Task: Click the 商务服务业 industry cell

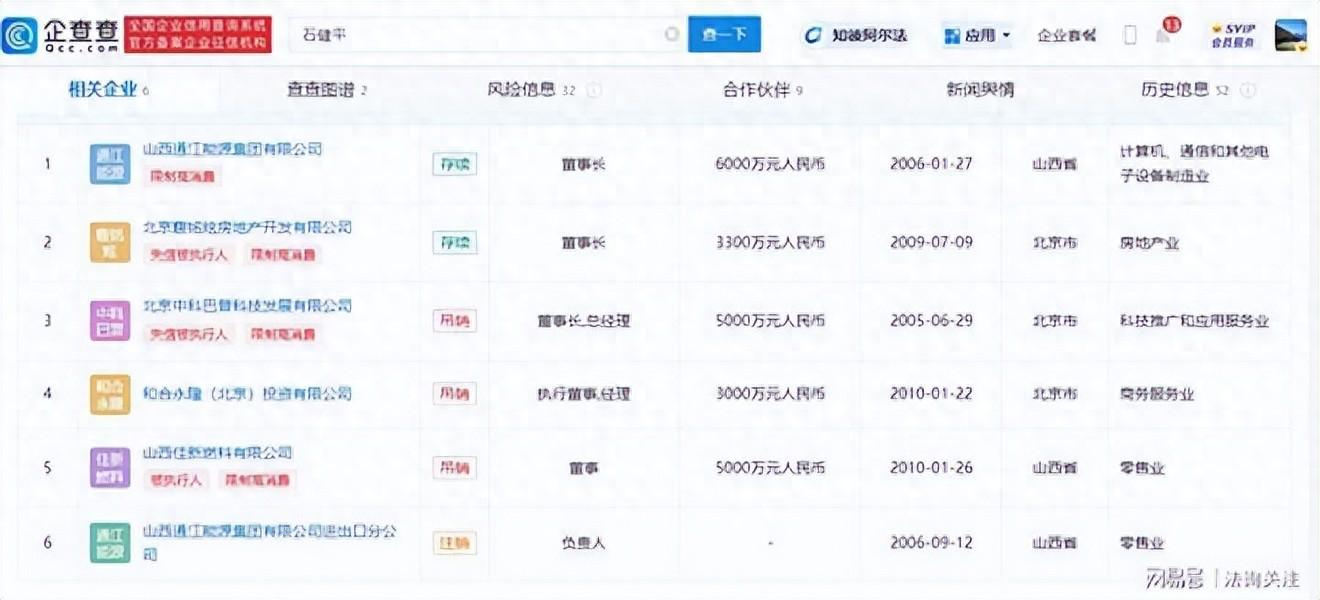Action: click(1157, 394)
